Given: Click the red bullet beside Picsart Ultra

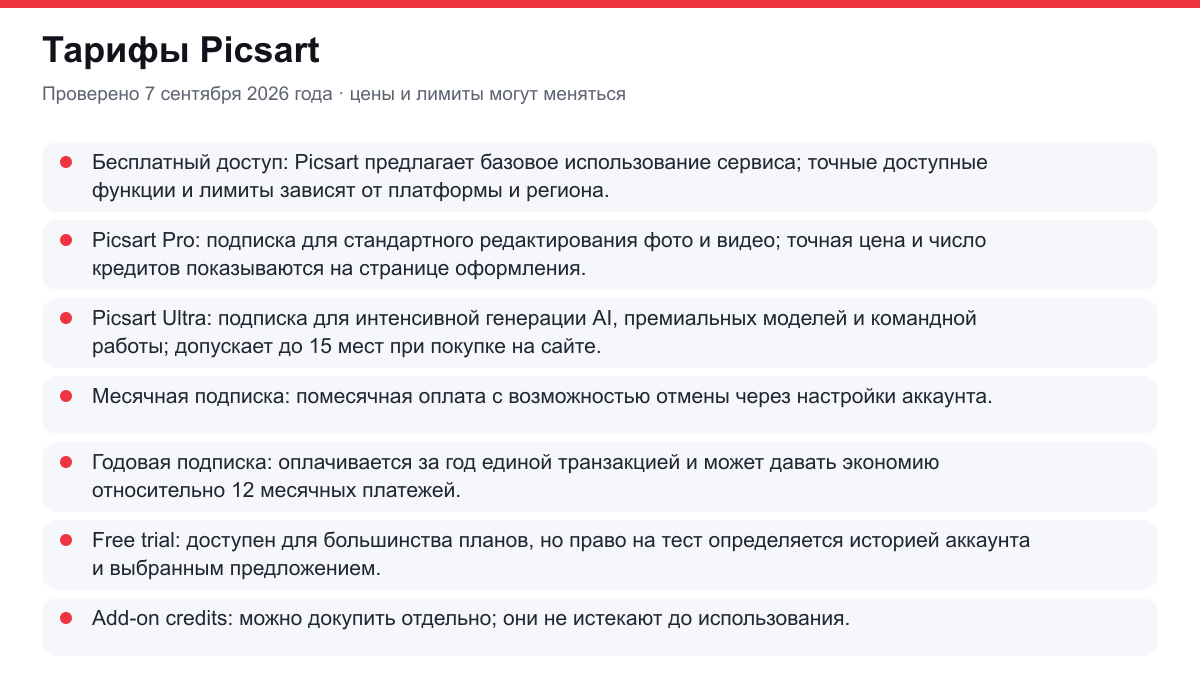Looking at the screenshot, I should click(x=66, y=317).
